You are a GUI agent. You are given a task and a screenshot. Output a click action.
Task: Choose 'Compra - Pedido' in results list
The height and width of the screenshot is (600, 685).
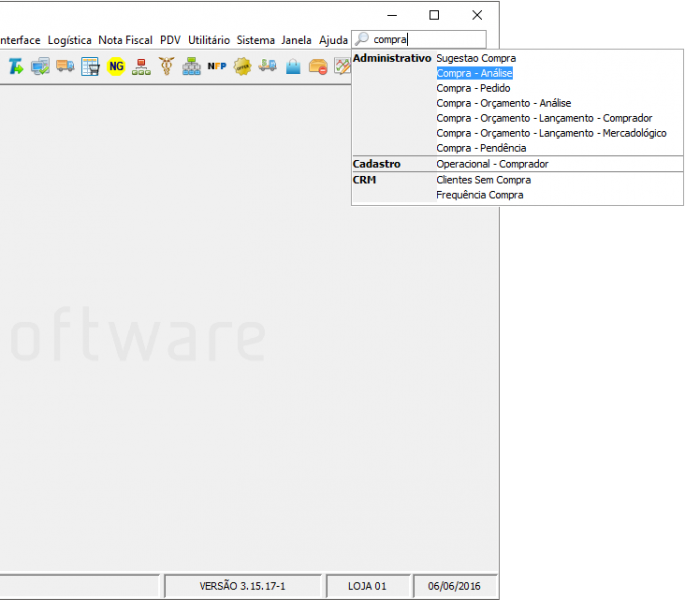click(473, 88)
